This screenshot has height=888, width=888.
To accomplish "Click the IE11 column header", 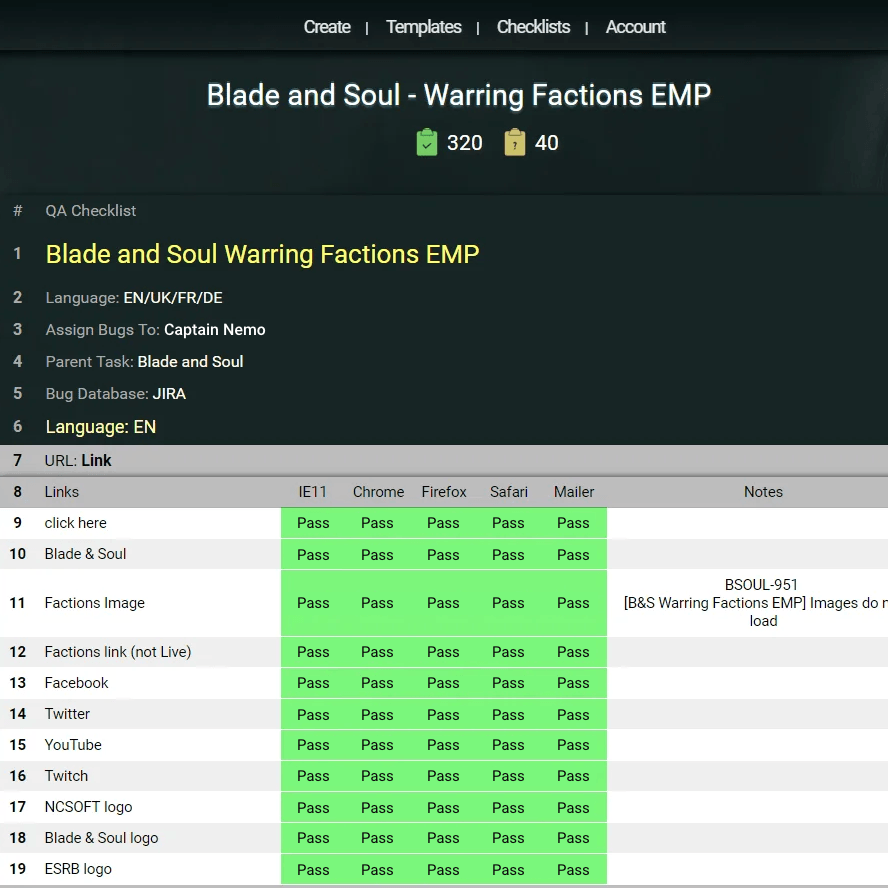I will coord(313,492).
